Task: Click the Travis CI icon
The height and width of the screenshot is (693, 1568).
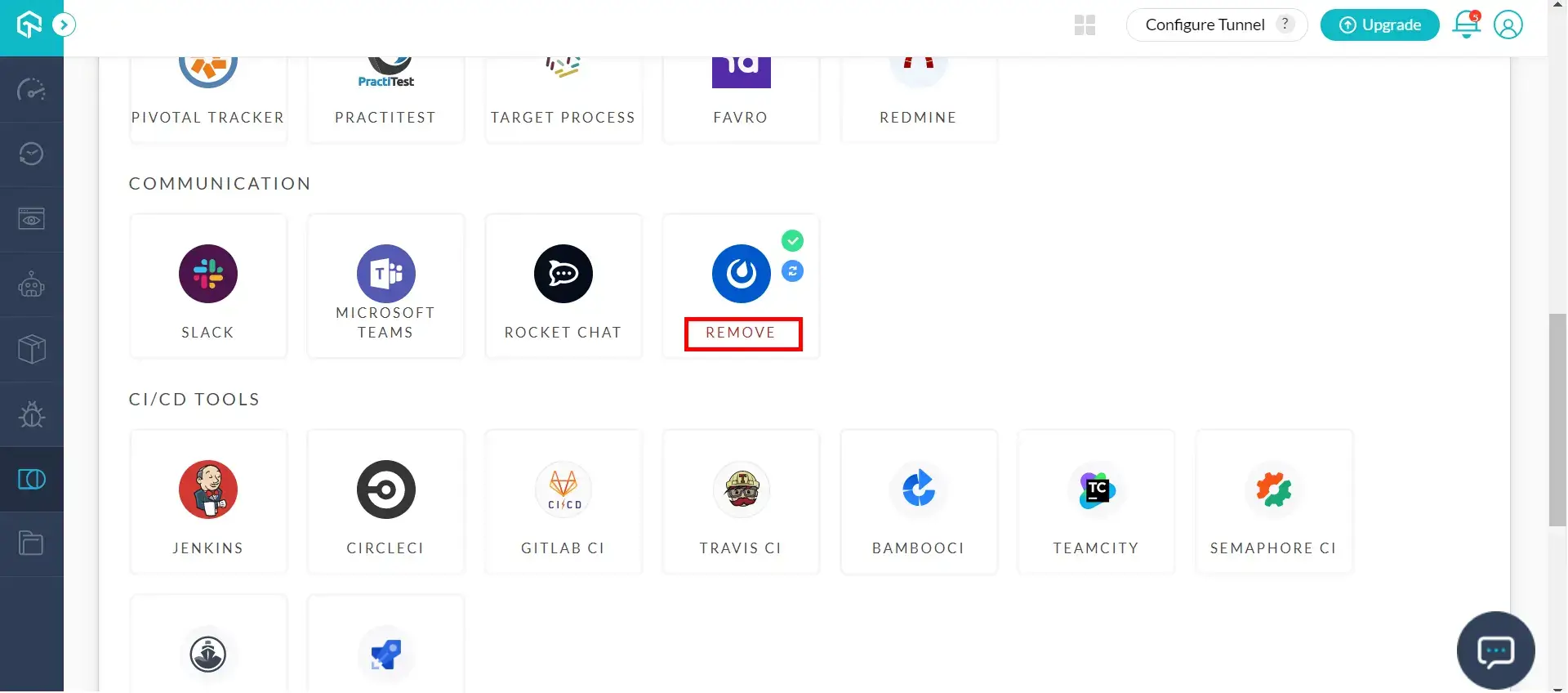Action: coord(742,490)
